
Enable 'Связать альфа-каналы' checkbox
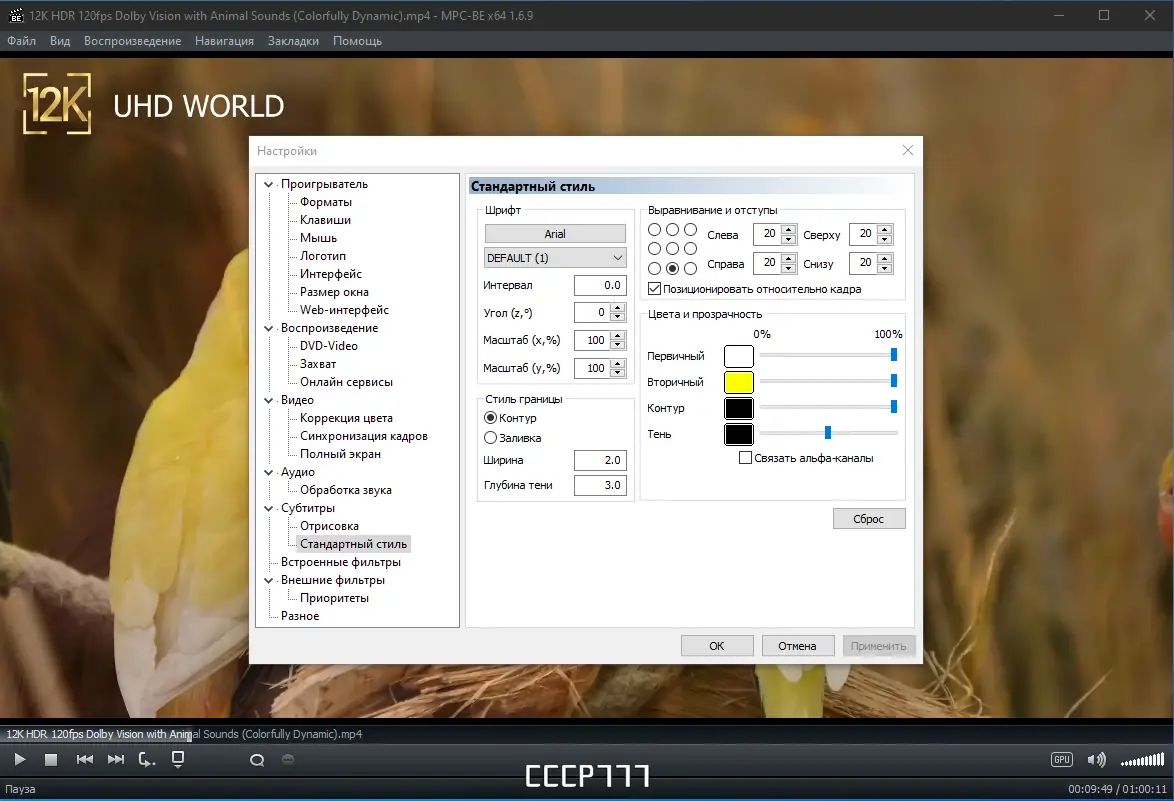[x=745, y=458]
